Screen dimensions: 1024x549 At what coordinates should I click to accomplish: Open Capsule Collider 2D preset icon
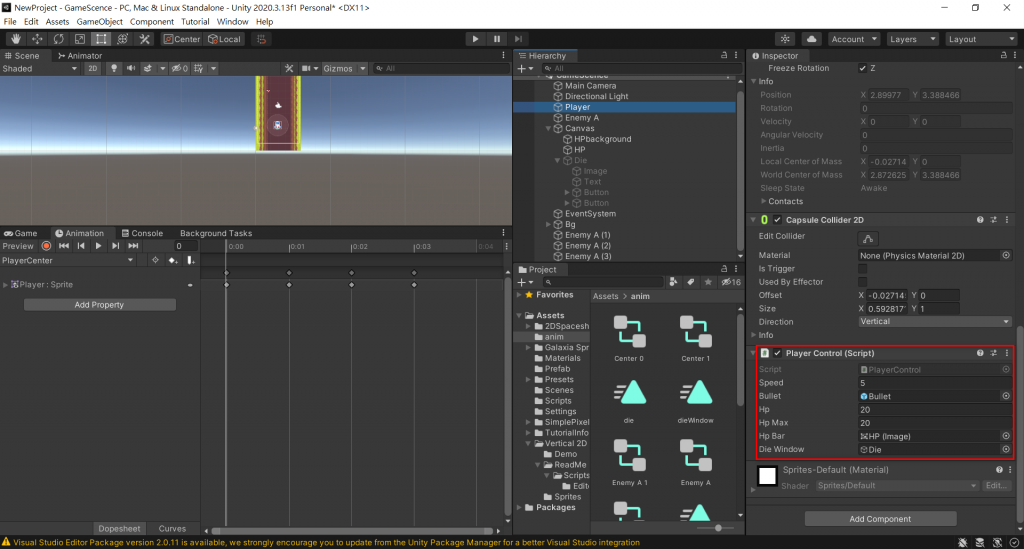pyautogui.click(x=993, y=220)
